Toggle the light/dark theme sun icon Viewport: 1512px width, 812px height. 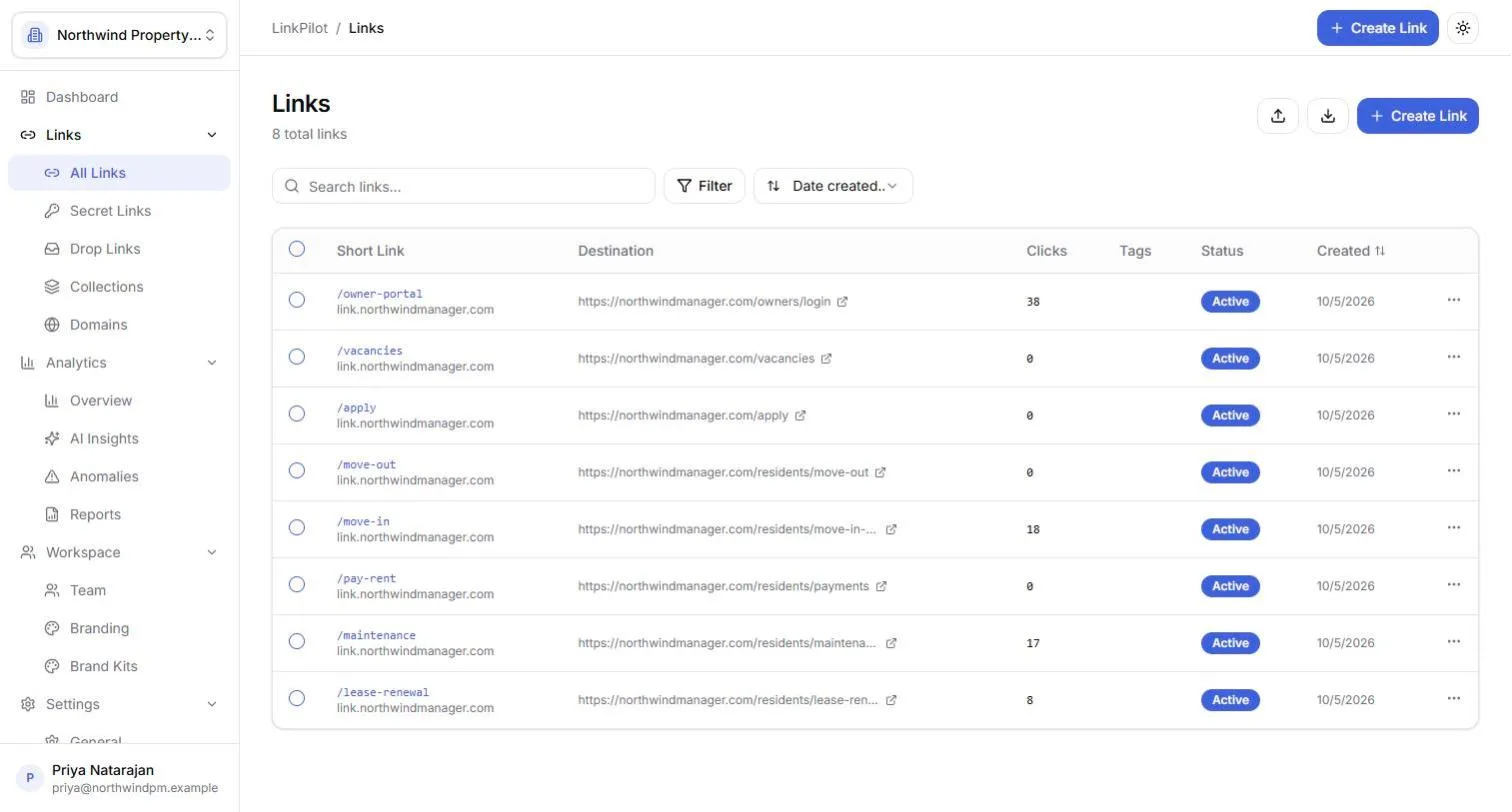[1463, 28]
